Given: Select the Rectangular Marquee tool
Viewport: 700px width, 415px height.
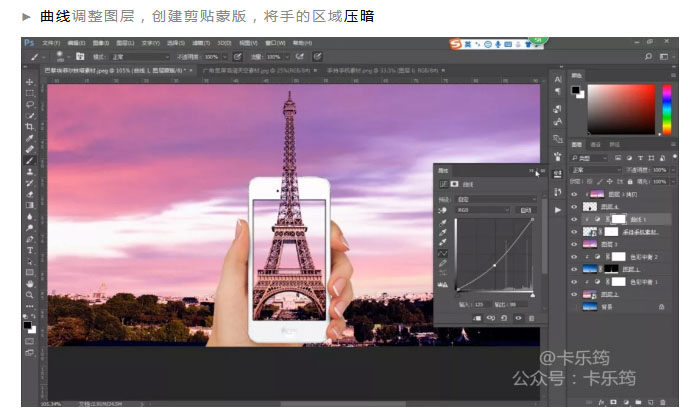Looking at the screenshot, I should pyautogui.click(x=30, y=93).
